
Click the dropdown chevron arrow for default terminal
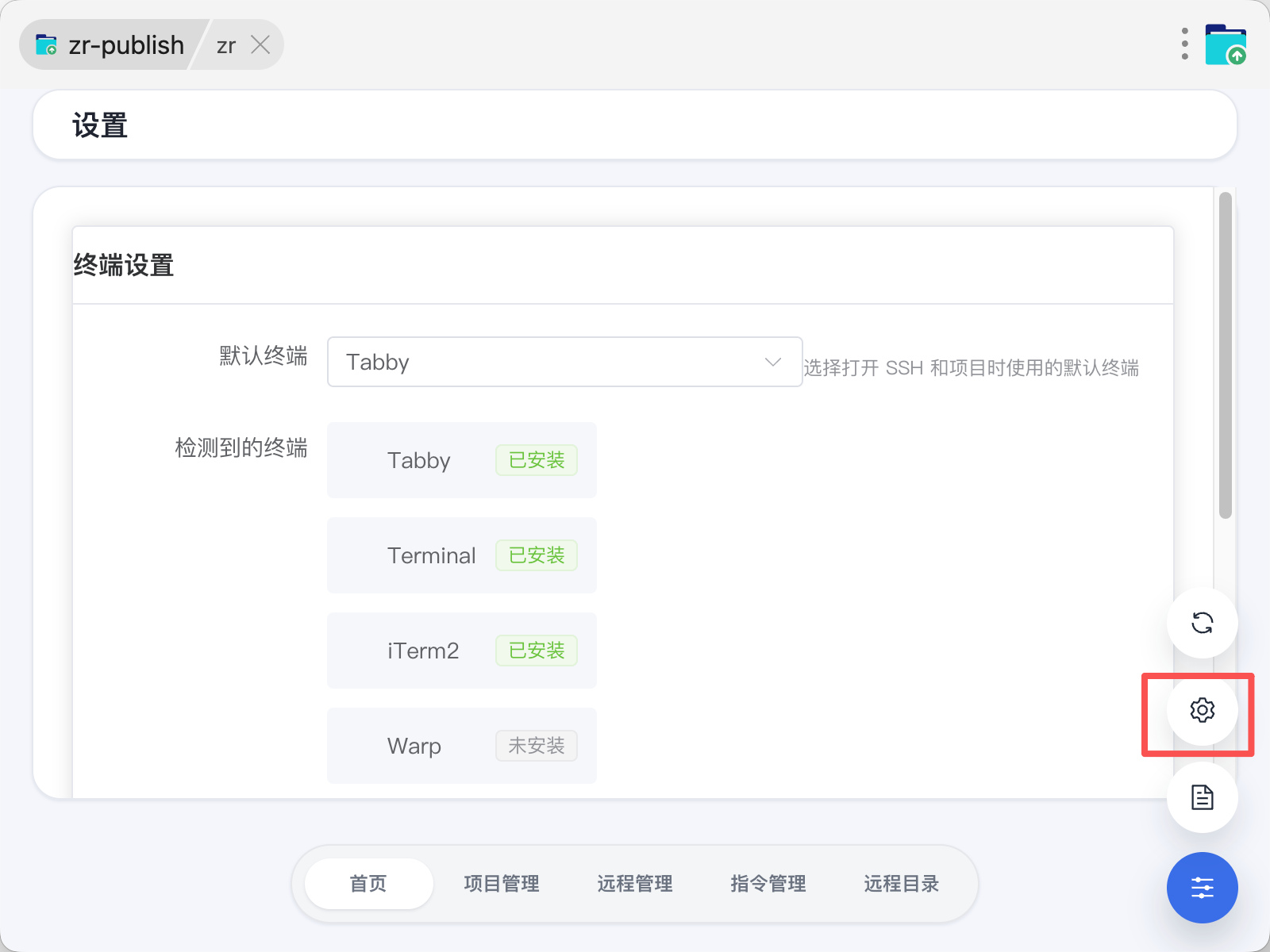point(772,363)
